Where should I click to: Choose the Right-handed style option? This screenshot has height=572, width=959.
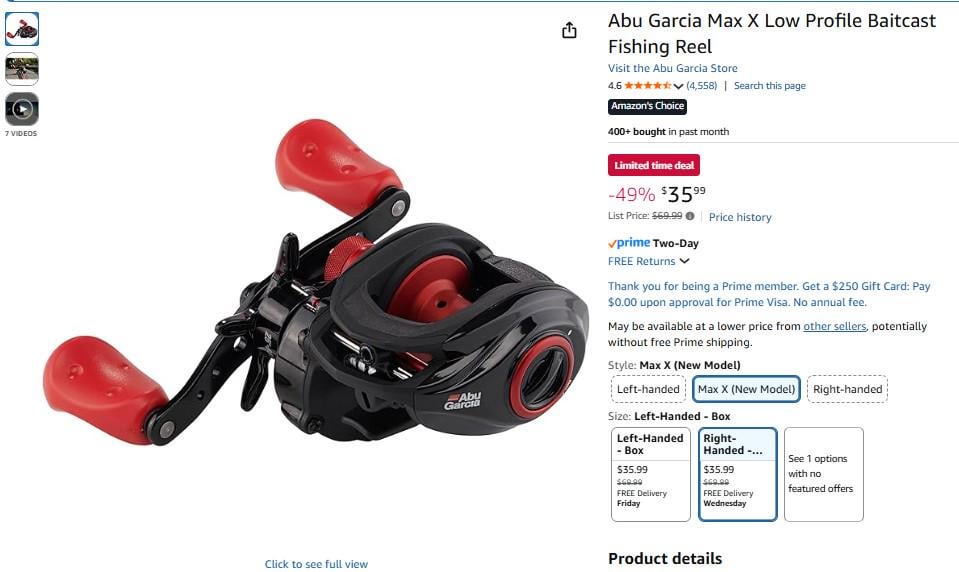click(x=847, y=389)
